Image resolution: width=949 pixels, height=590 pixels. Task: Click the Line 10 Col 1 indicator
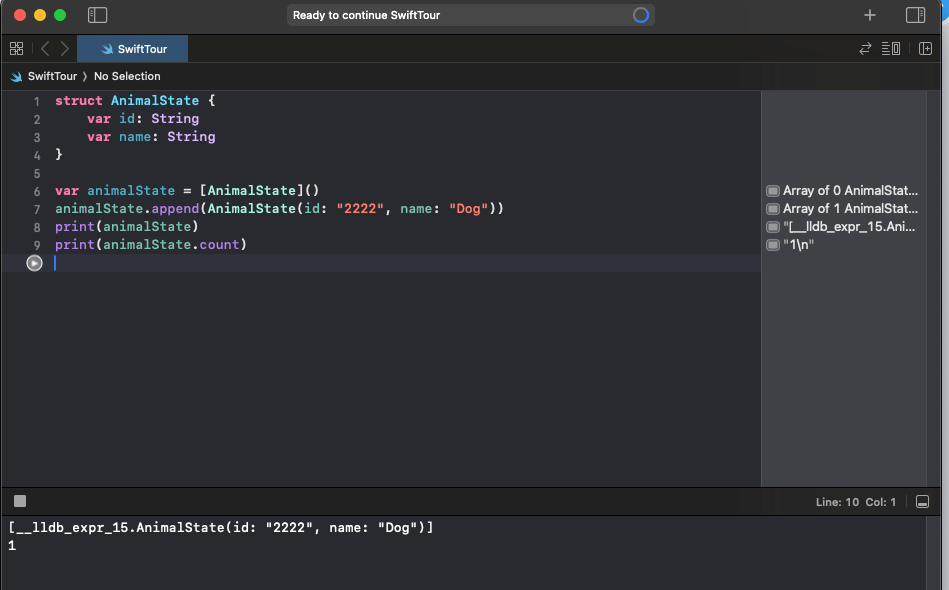coord(856,502)
